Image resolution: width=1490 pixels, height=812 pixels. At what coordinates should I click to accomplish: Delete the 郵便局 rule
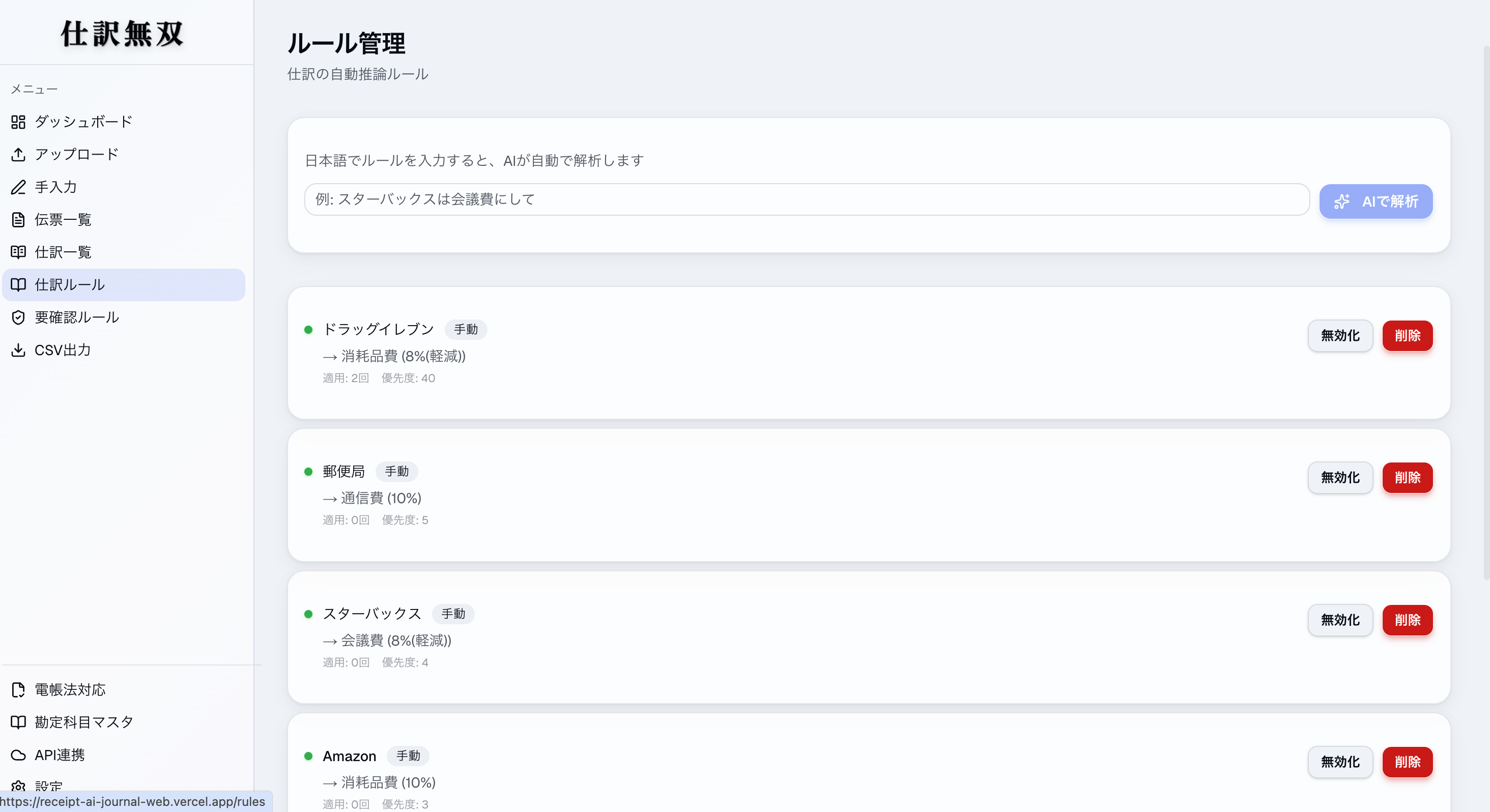1407,478
